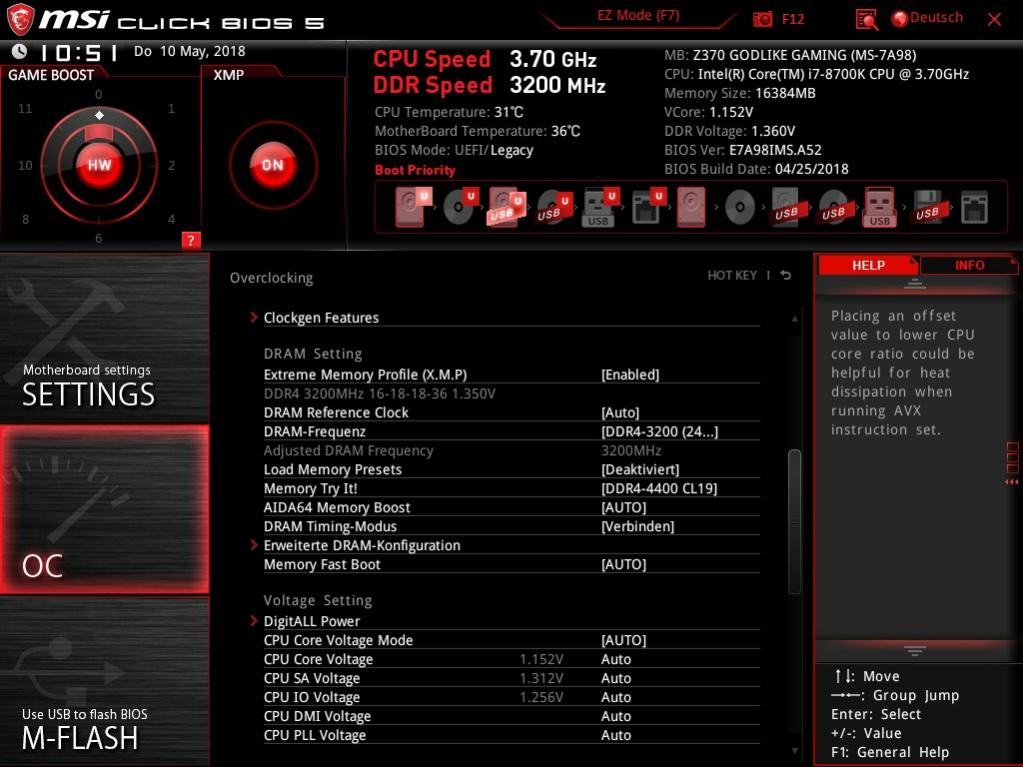This screenshot has height=767, width=1023.
Task: Open DRAM-Frequenz DDR4-3200 value list
Action: [660, 431]
